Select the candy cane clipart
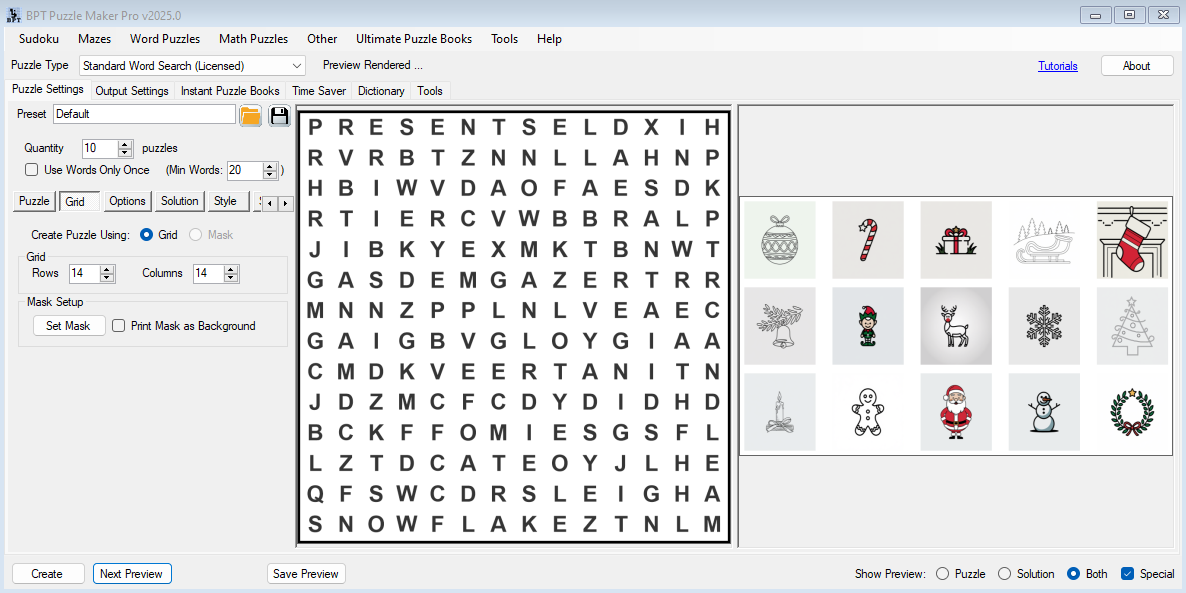 click(x=868, y=240)
